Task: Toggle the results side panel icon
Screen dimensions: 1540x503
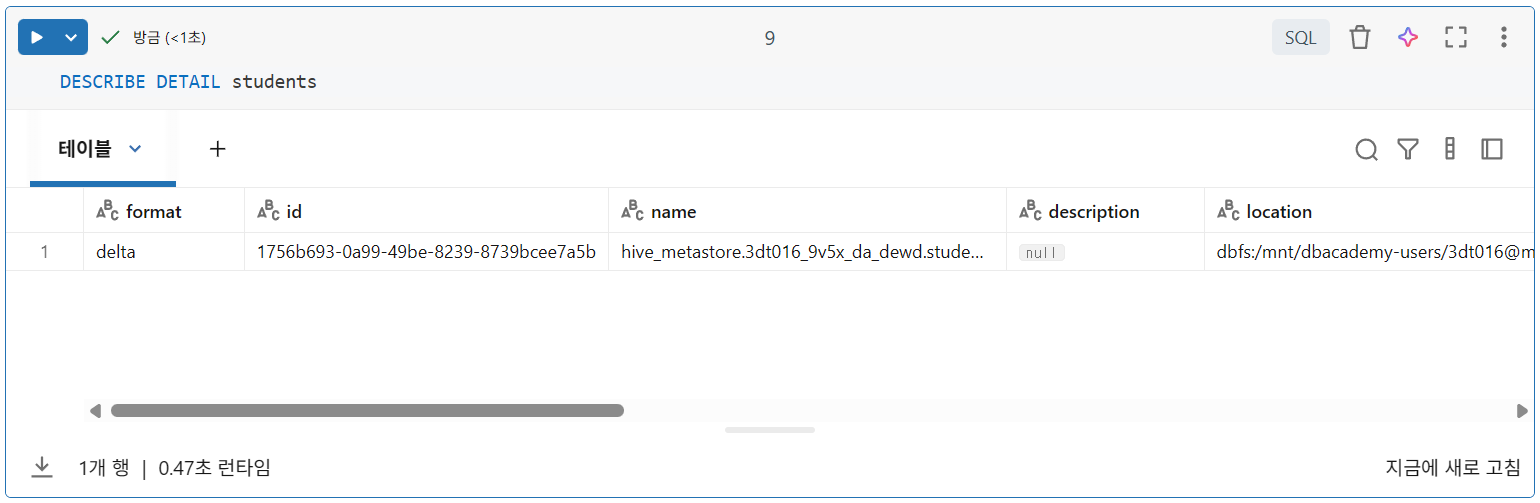Action: pos(1492,150)
